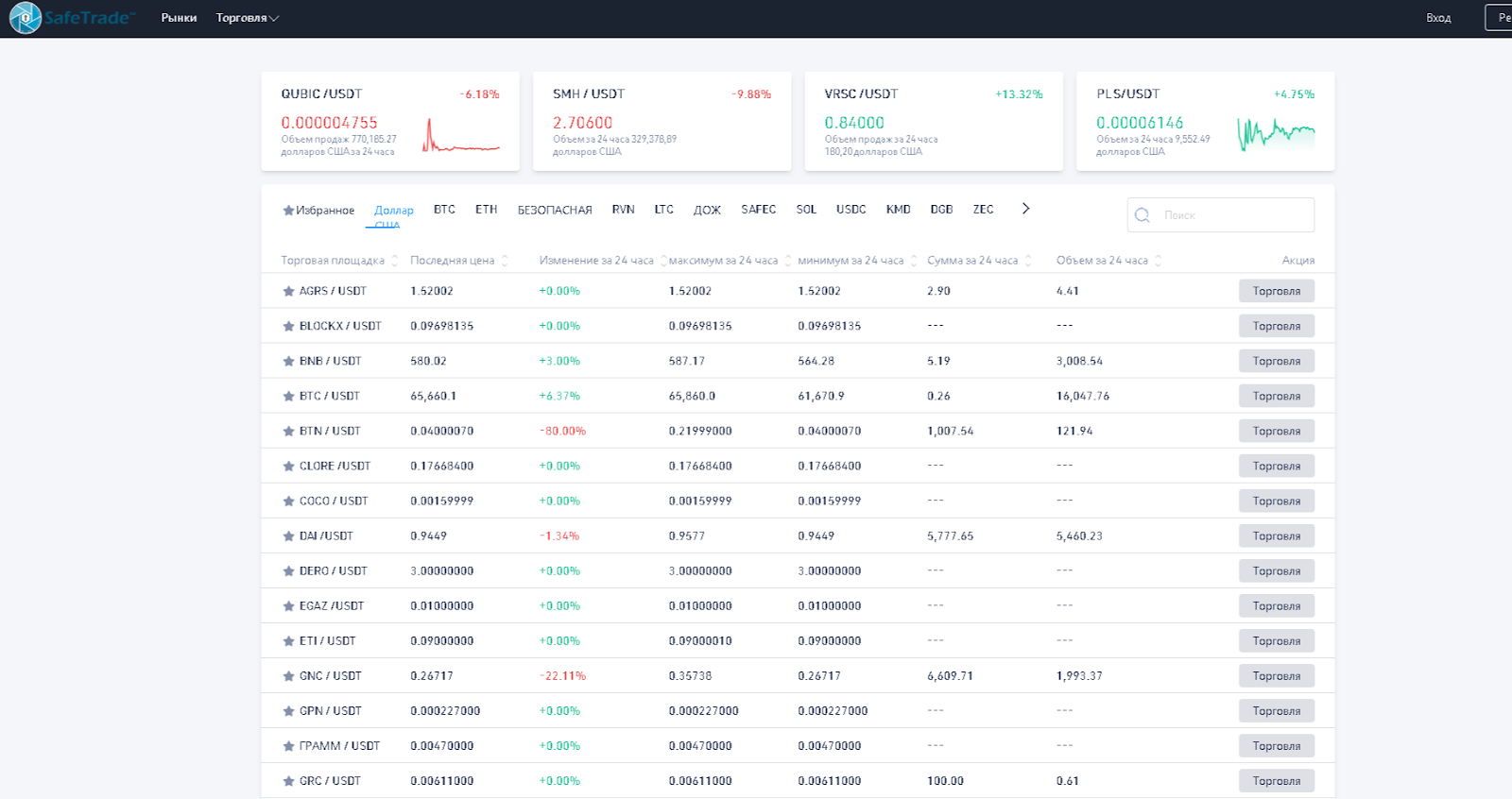Select the SAFEC market tab
The height and width of the screenshot is (799, 1512).
click(x=758, y=210)
